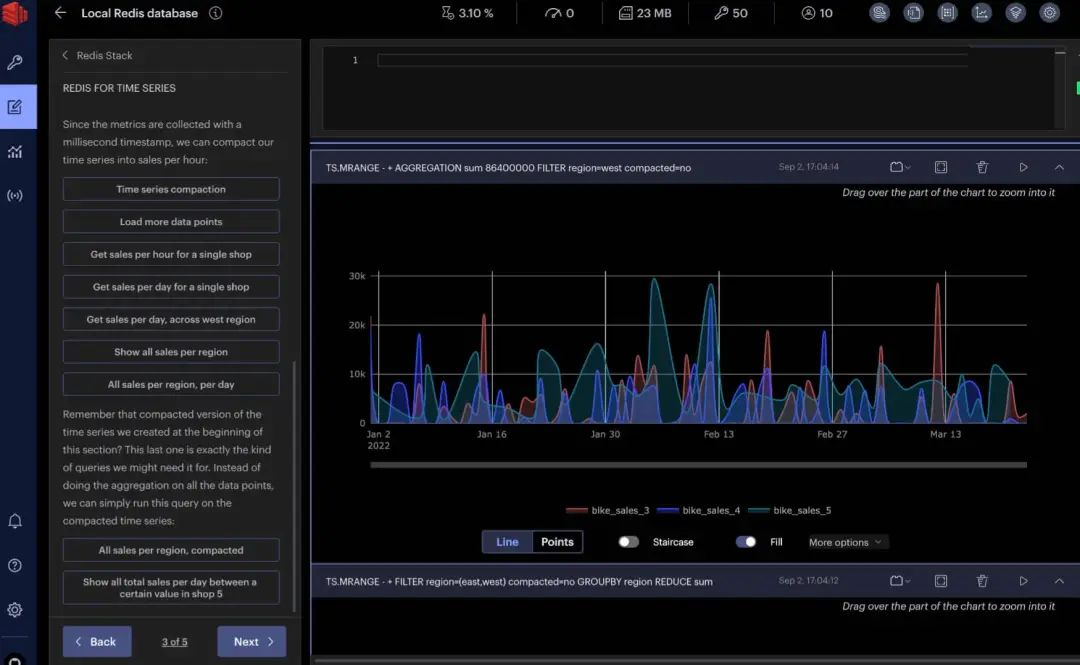
Task: Open the Workbench icon in sidebar
Action: coord(14,107)
